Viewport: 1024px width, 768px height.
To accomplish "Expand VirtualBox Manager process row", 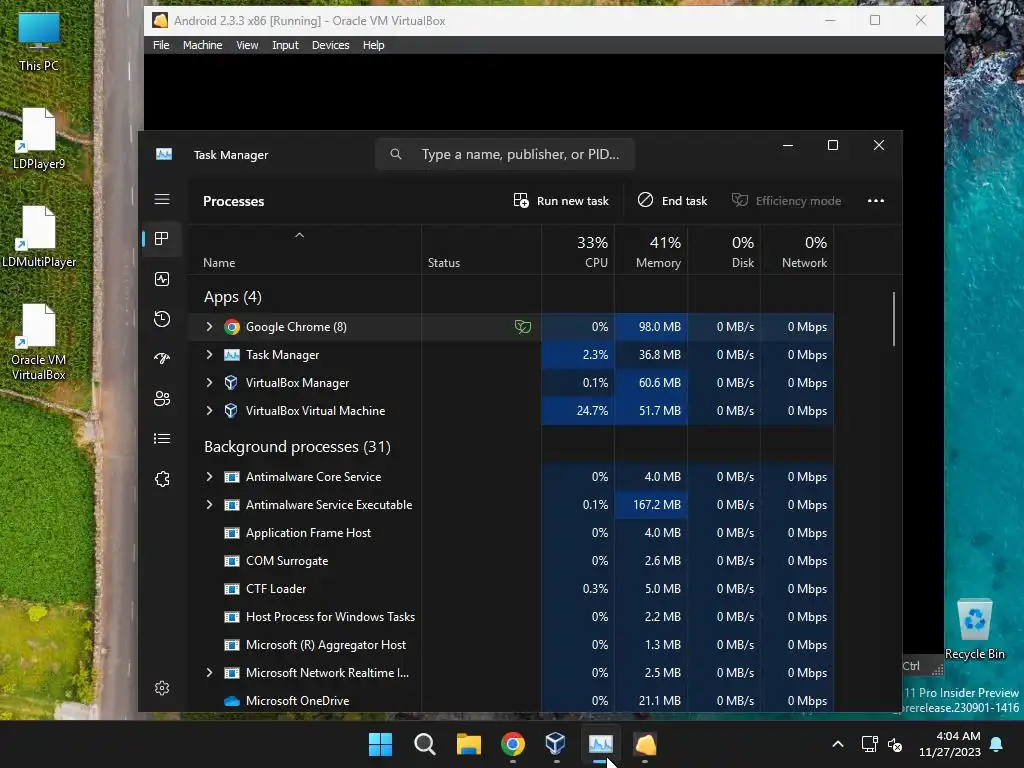I will (x=209, y=383).
